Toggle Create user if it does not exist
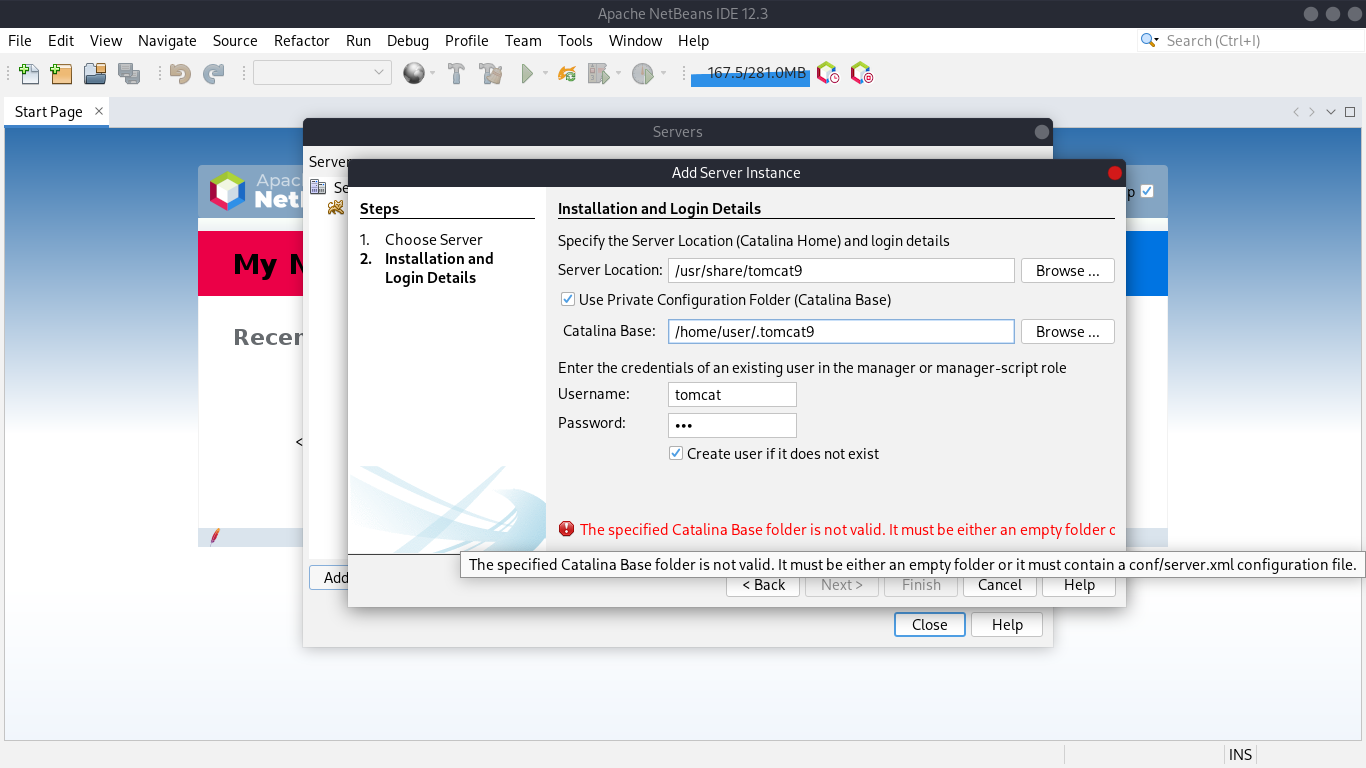This screenshot has width=1366, height=768. [x=676, y=453]
